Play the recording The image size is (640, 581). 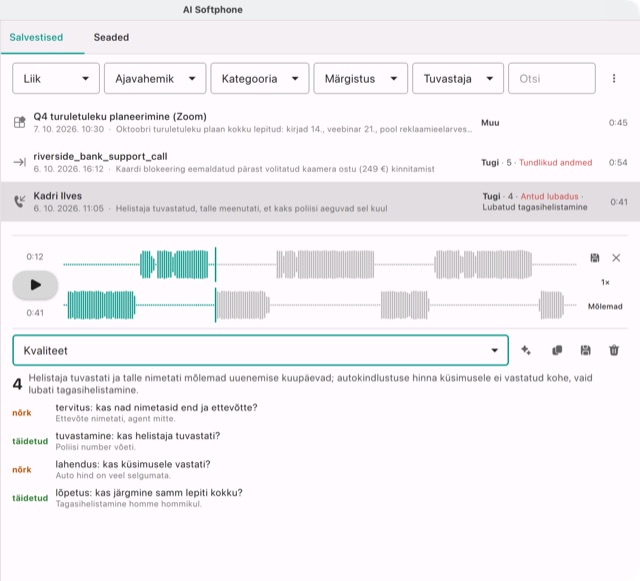click(35, 285)
